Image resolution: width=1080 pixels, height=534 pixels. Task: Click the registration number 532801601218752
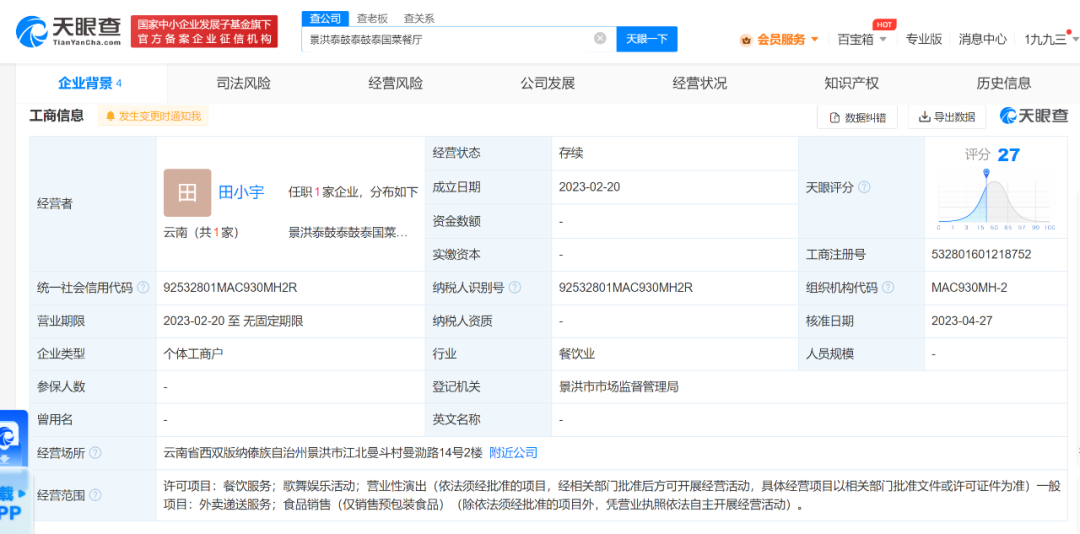(981, 254)
